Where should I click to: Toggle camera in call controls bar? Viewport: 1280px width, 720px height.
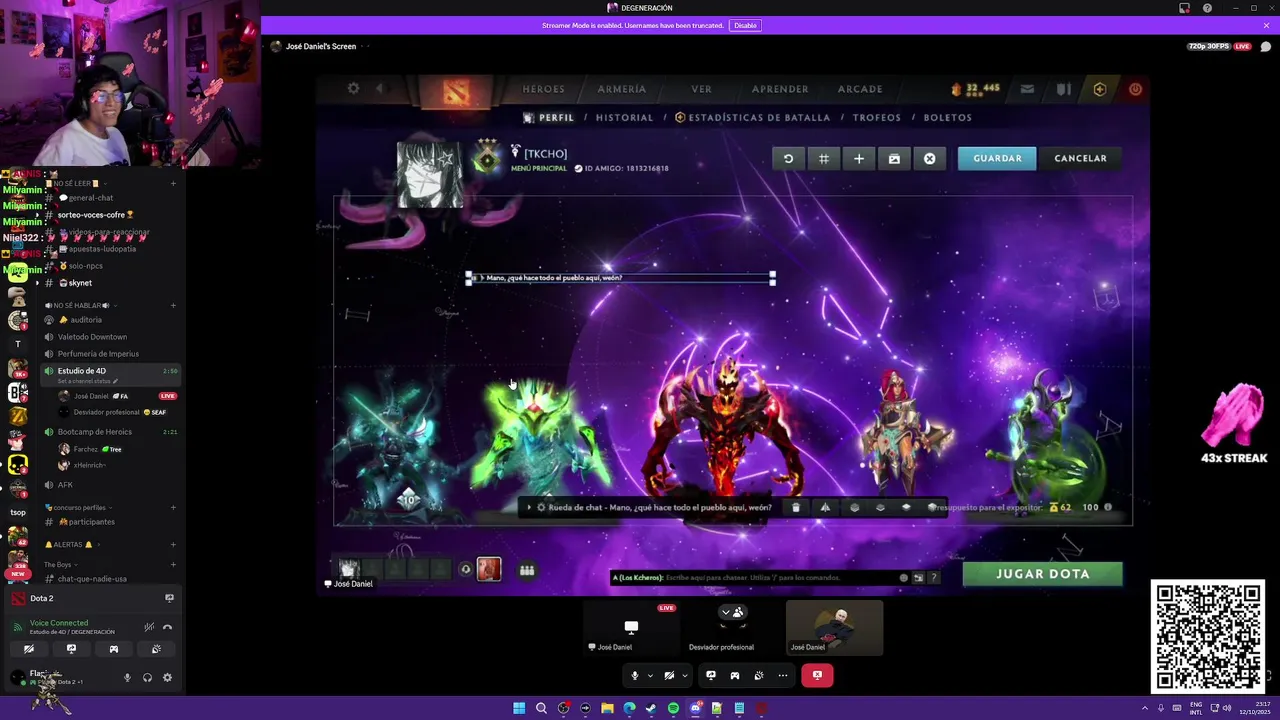click(x=669, y=675)
